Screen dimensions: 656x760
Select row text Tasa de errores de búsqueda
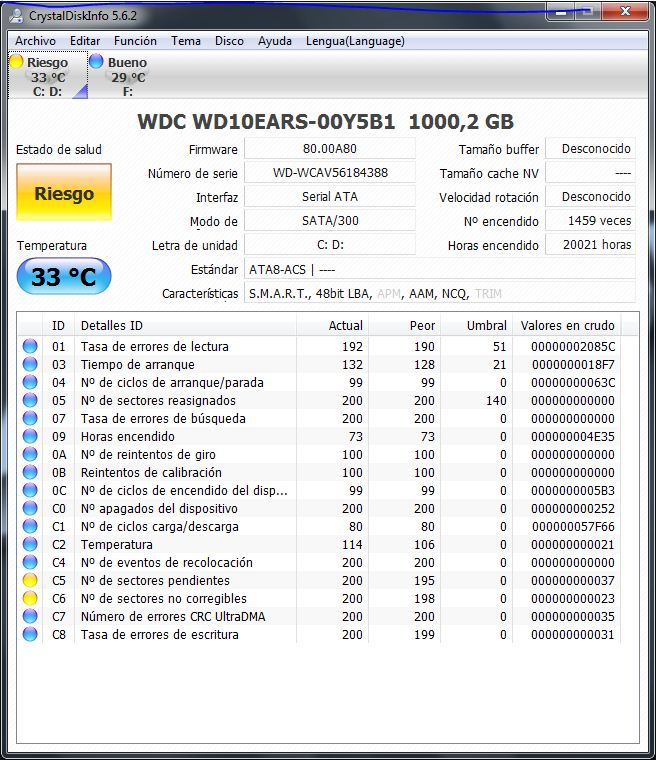click(x=163, y=418)
